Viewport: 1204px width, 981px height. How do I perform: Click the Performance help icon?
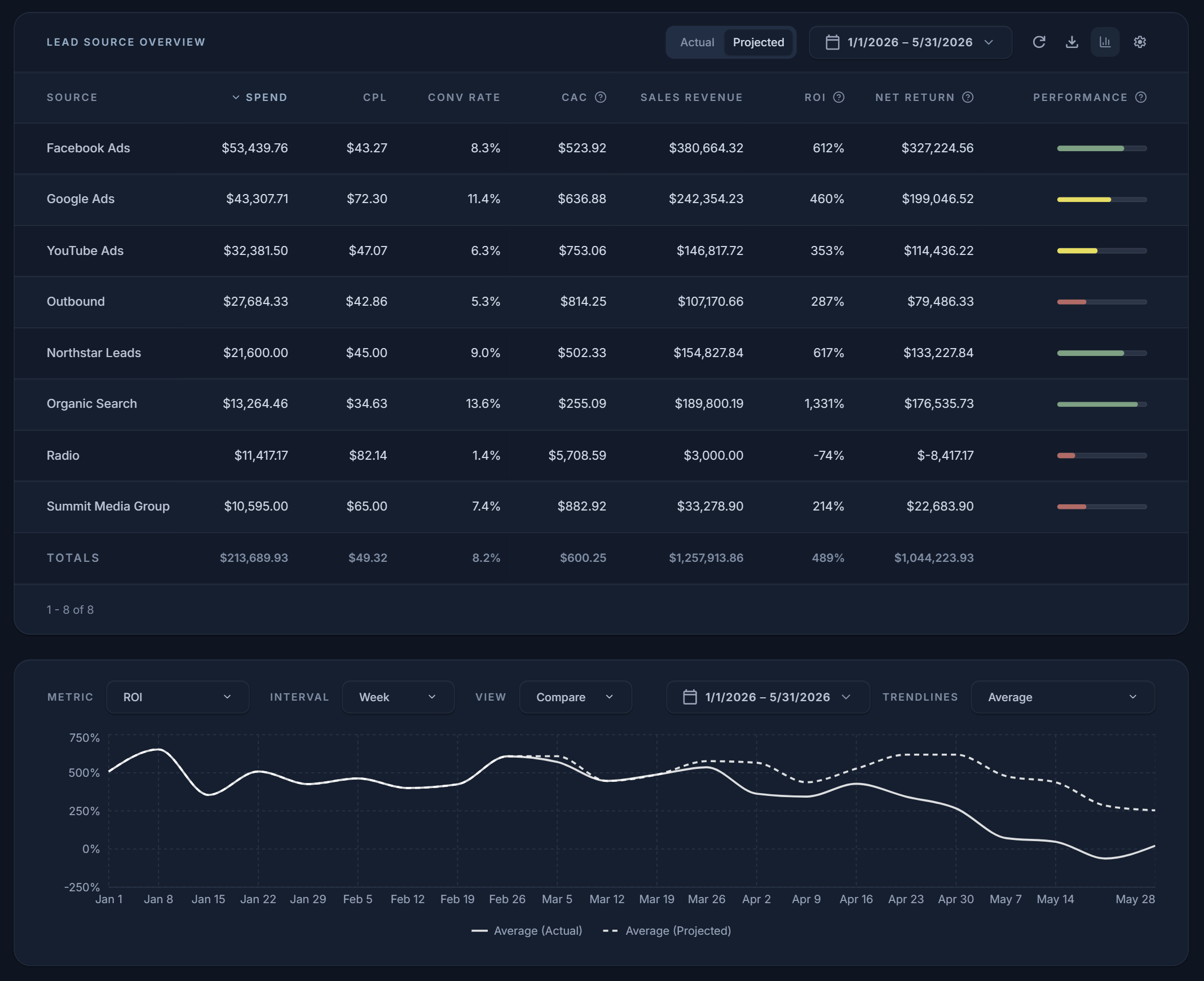1140,97
